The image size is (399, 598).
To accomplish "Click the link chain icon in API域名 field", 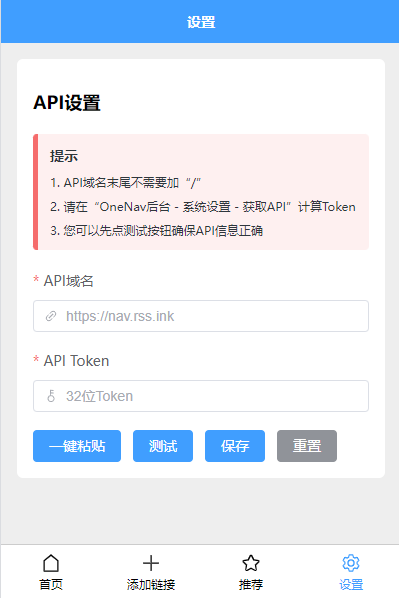I will point(51,316).
